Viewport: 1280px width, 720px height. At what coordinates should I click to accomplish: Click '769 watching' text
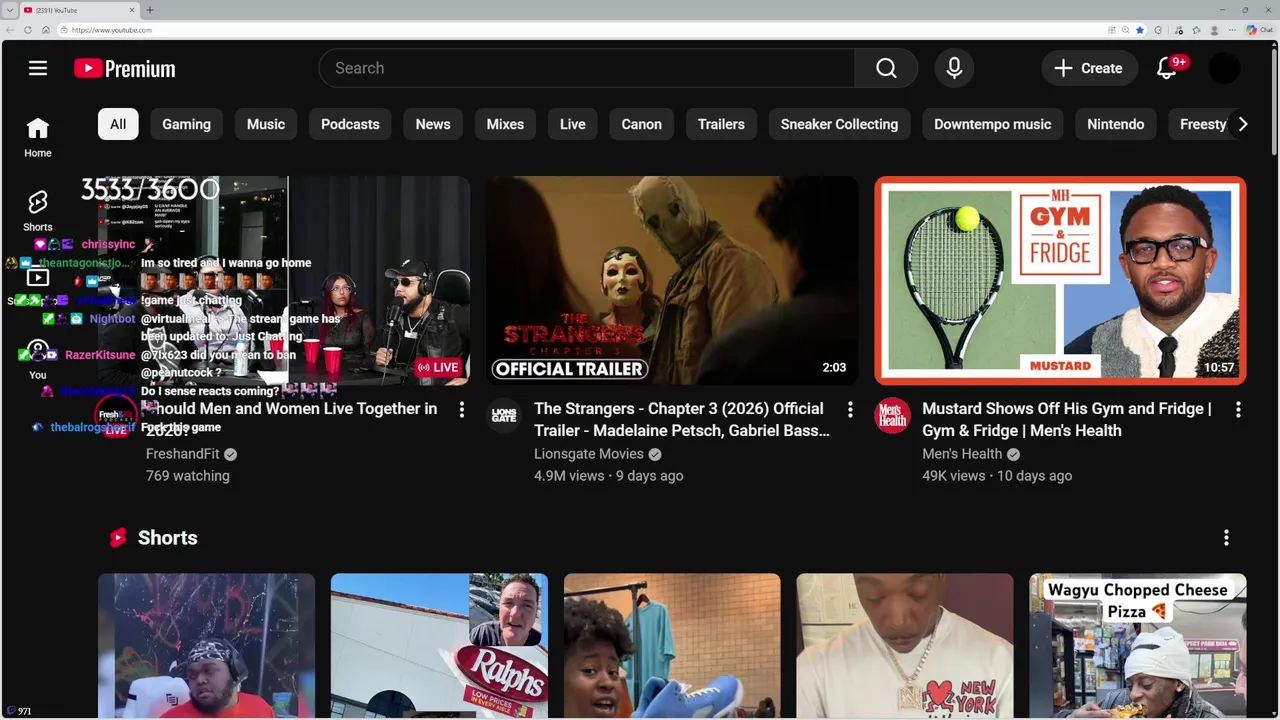188,476
